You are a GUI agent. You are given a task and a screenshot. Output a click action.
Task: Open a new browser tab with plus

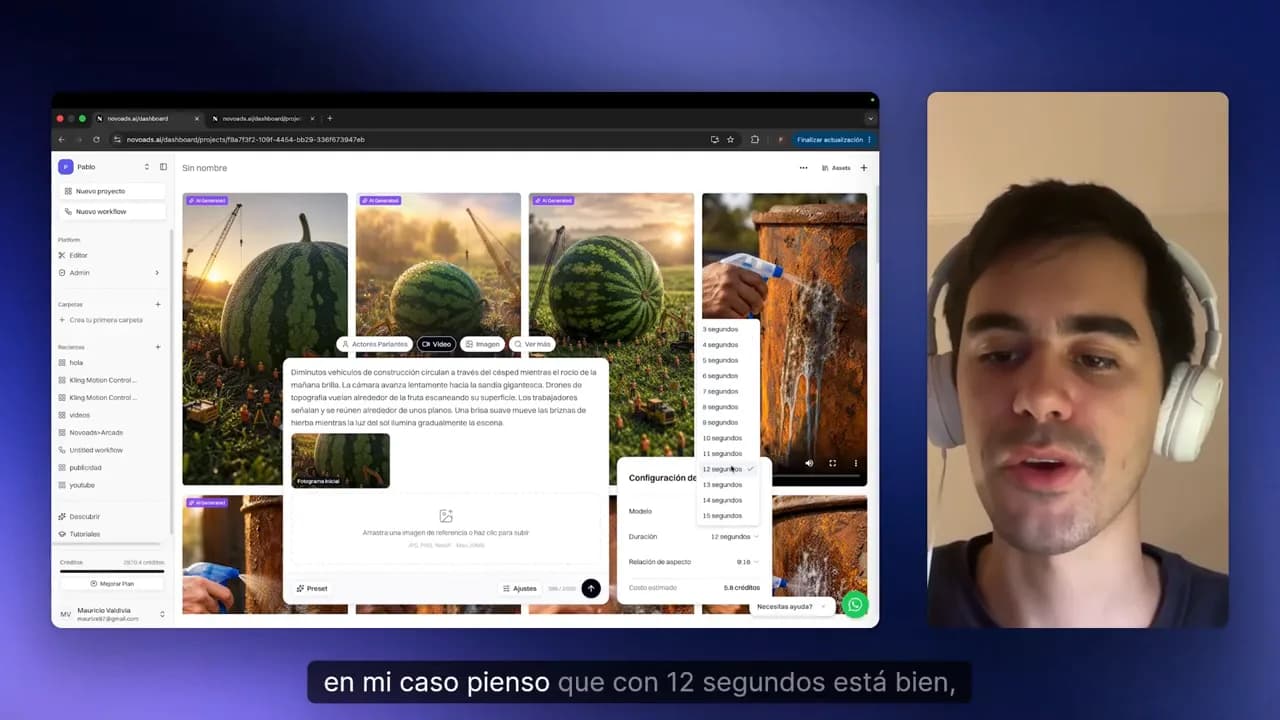point(330,118)
